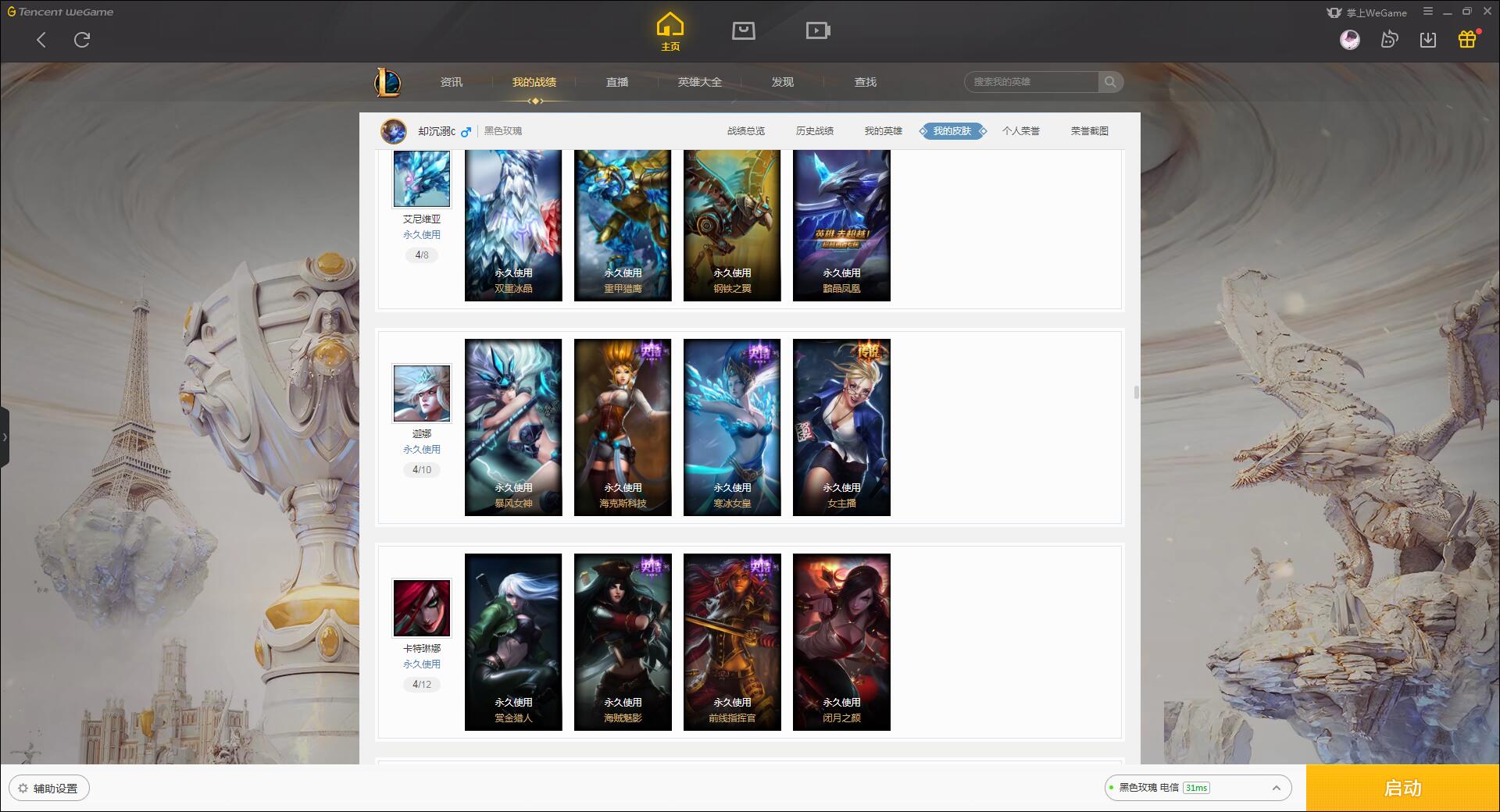The height and width of the screenshot is (812, 1500).
Task: Expand the 黑色玫瑰 电信 server dropdown
Action: click(x=1277, y=788)
